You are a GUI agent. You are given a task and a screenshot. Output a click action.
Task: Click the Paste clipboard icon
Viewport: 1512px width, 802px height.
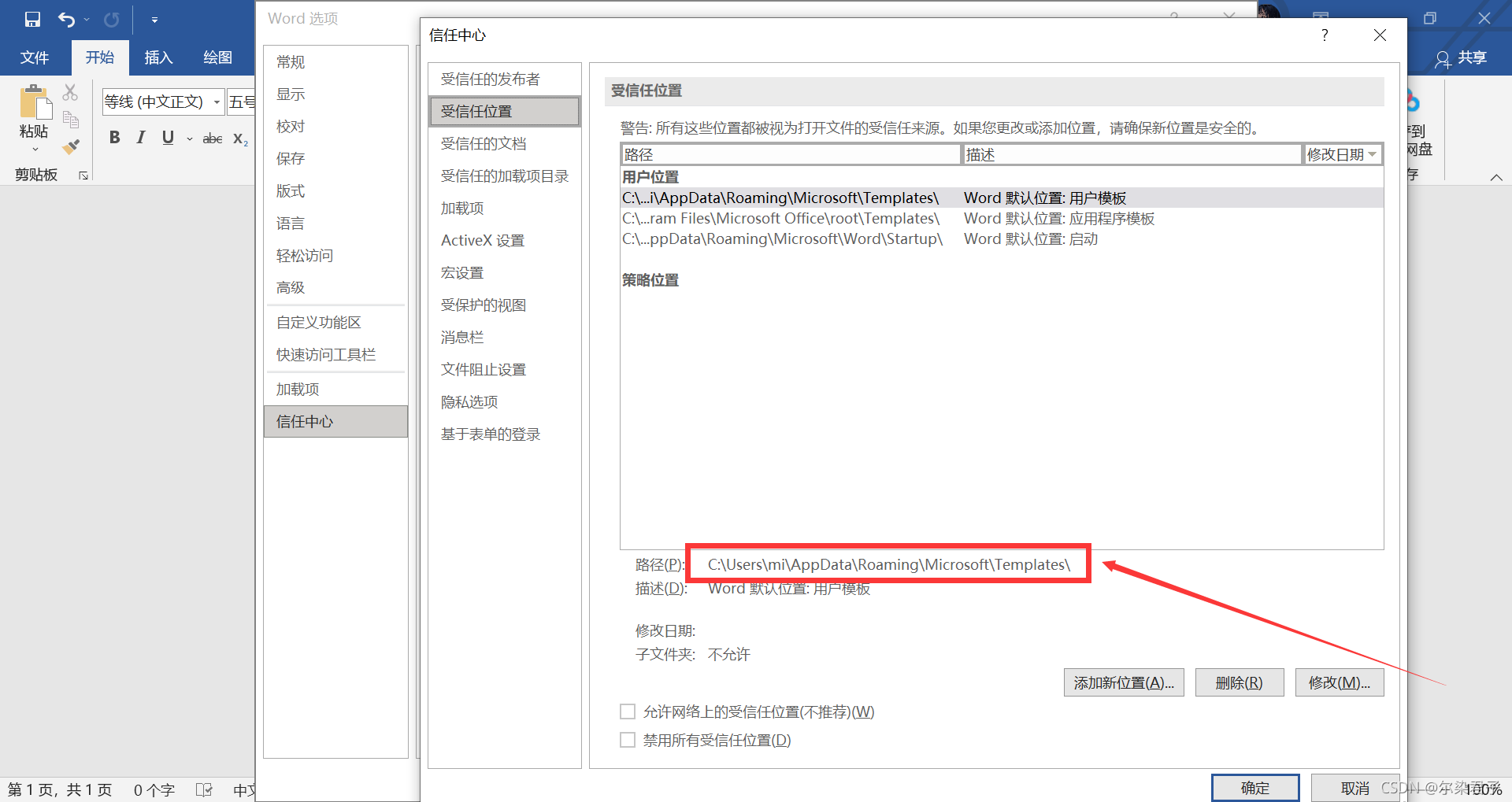[x=35, y=102]
